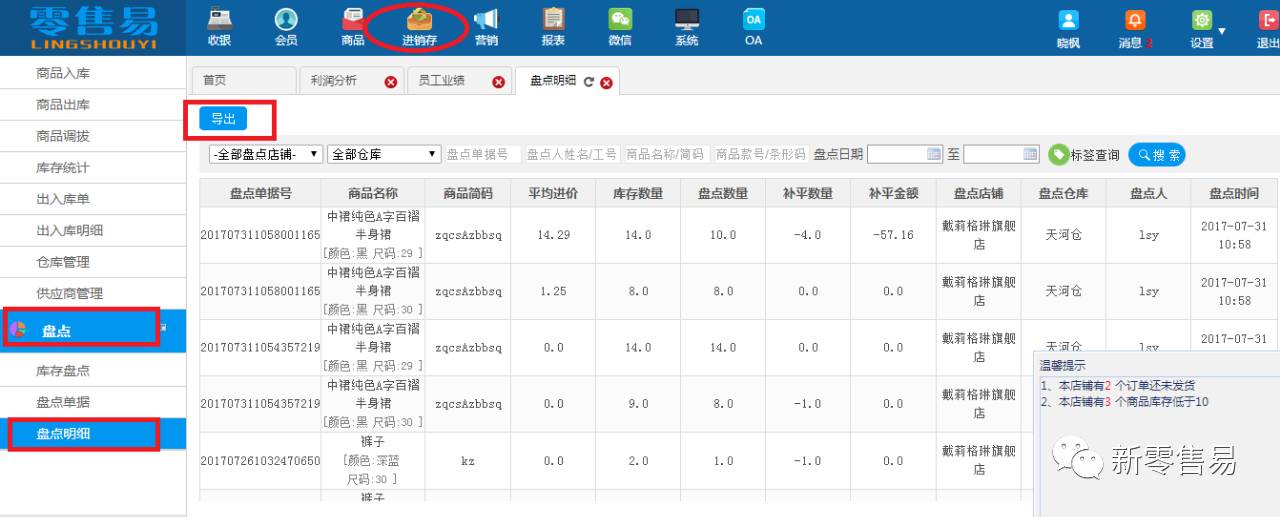1280x517 pixels.
Task: Click the 平均进价 column header
Action: 553,193
